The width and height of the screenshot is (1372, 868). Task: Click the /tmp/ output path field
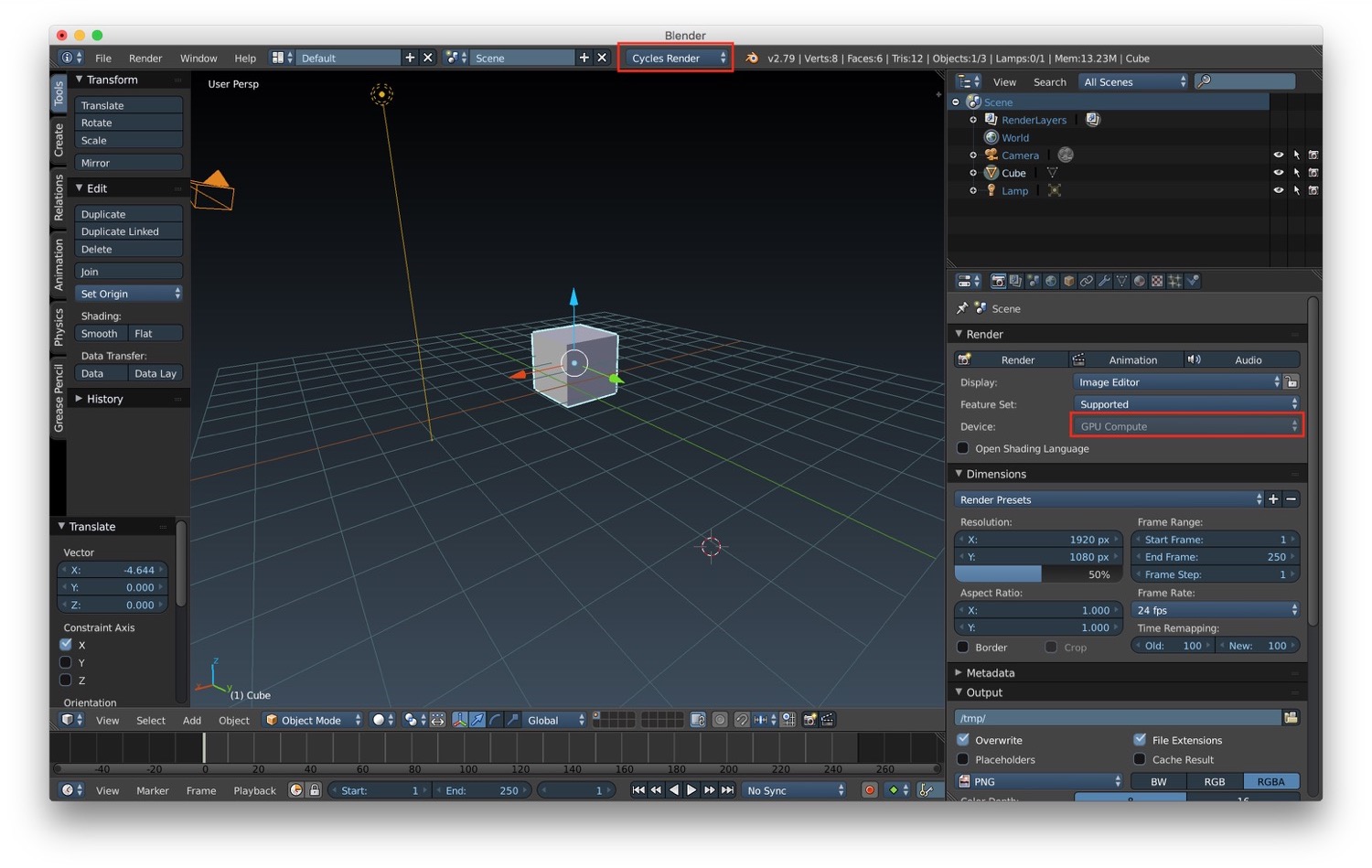pyautogui.click(x=1118, y=718)
